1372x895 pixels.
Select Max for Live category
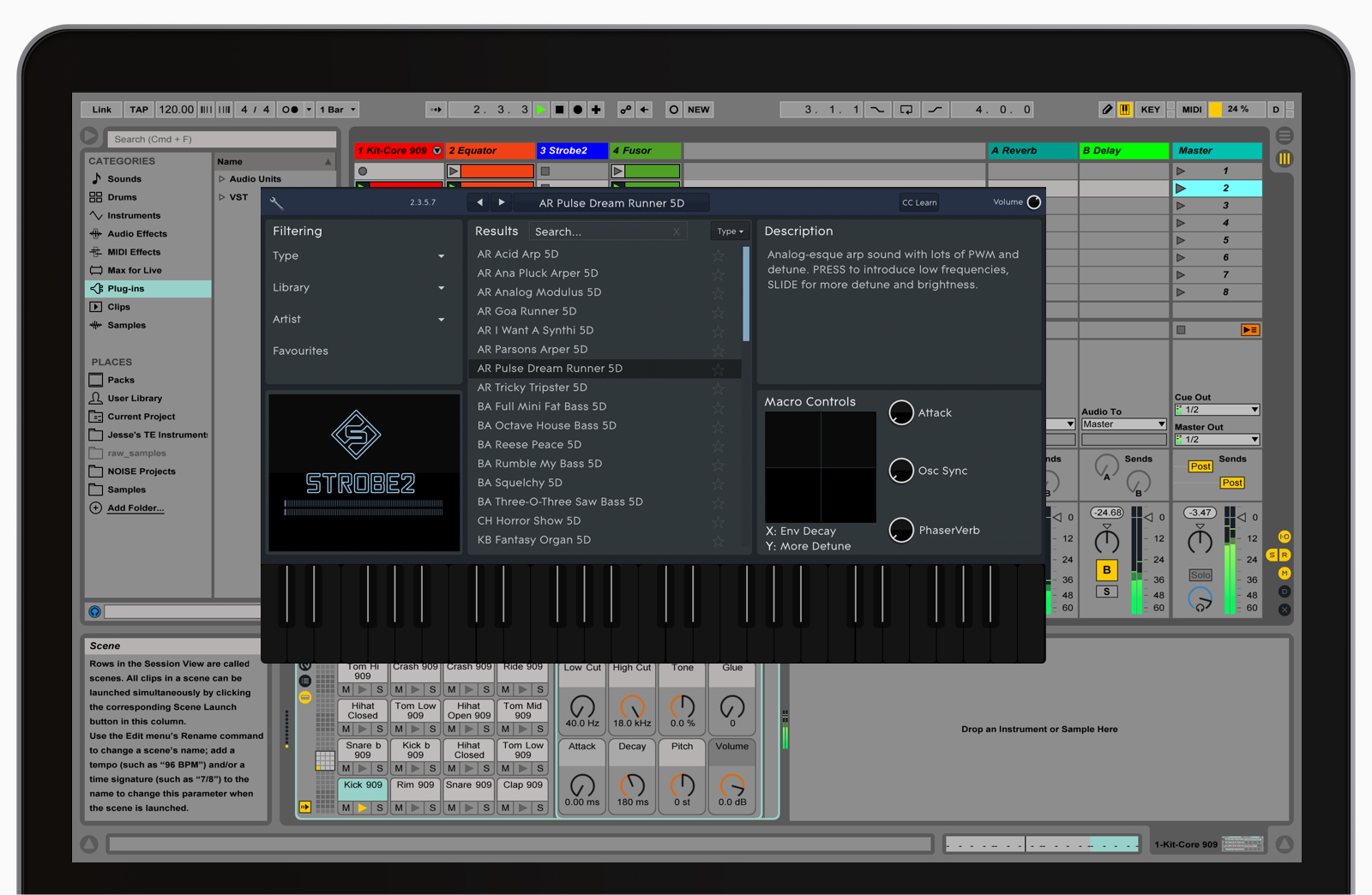tap(135, 270)
